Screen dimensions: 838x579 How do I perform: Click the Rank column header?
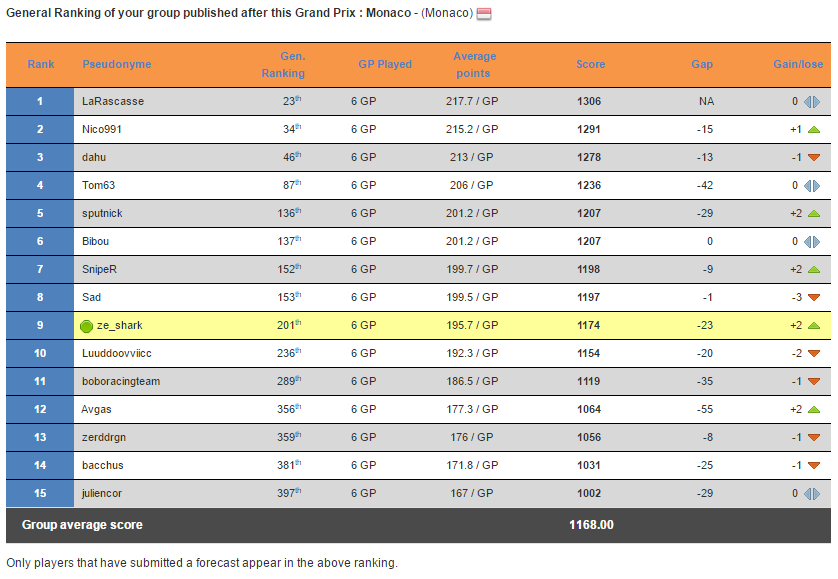click(x=41, y=64)
